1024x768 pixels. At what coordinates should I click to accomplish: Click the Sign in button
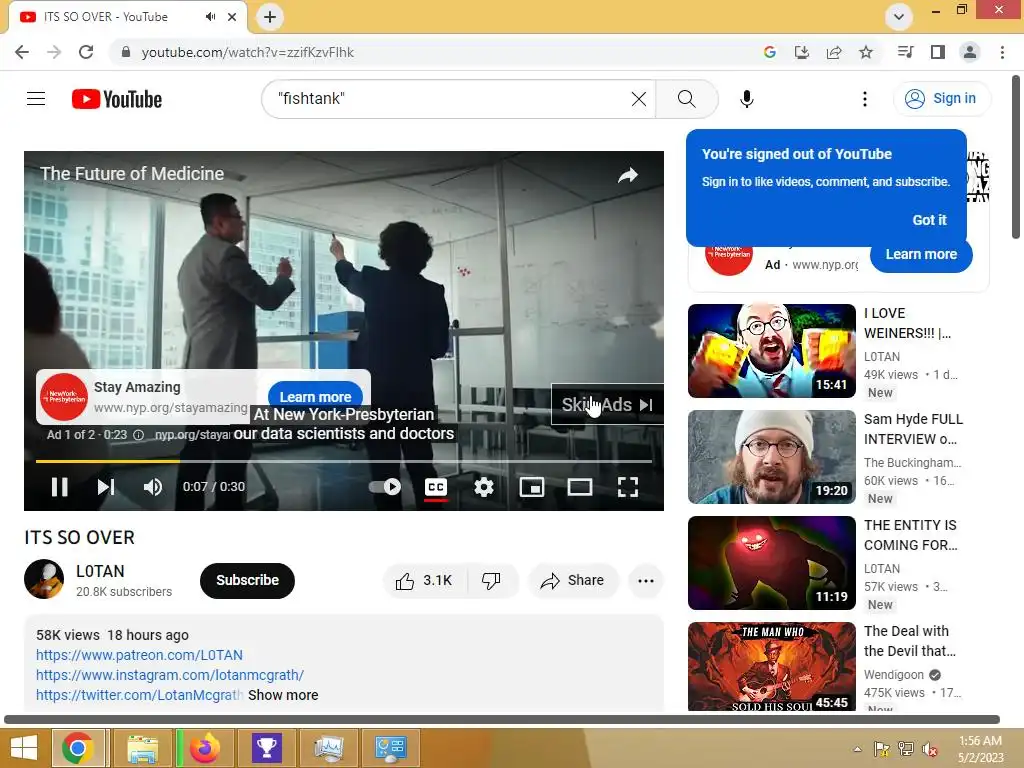point(942,99)
